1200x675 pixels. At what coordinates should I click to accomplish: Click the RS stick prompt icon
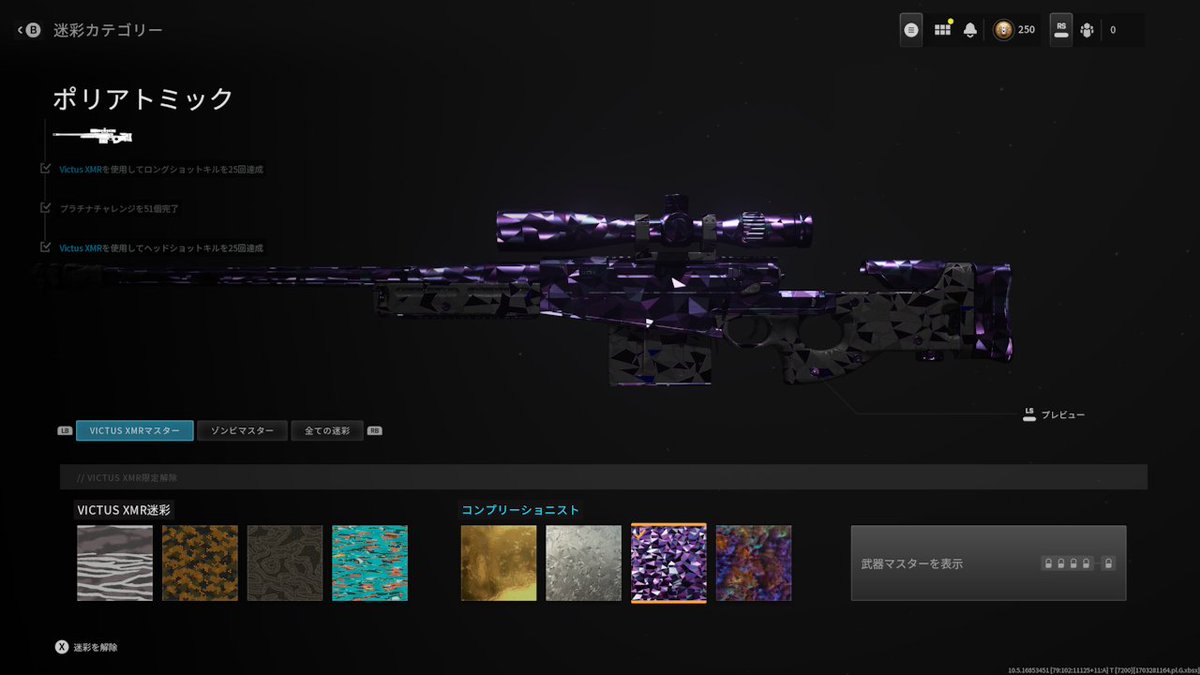(1061, 30)
